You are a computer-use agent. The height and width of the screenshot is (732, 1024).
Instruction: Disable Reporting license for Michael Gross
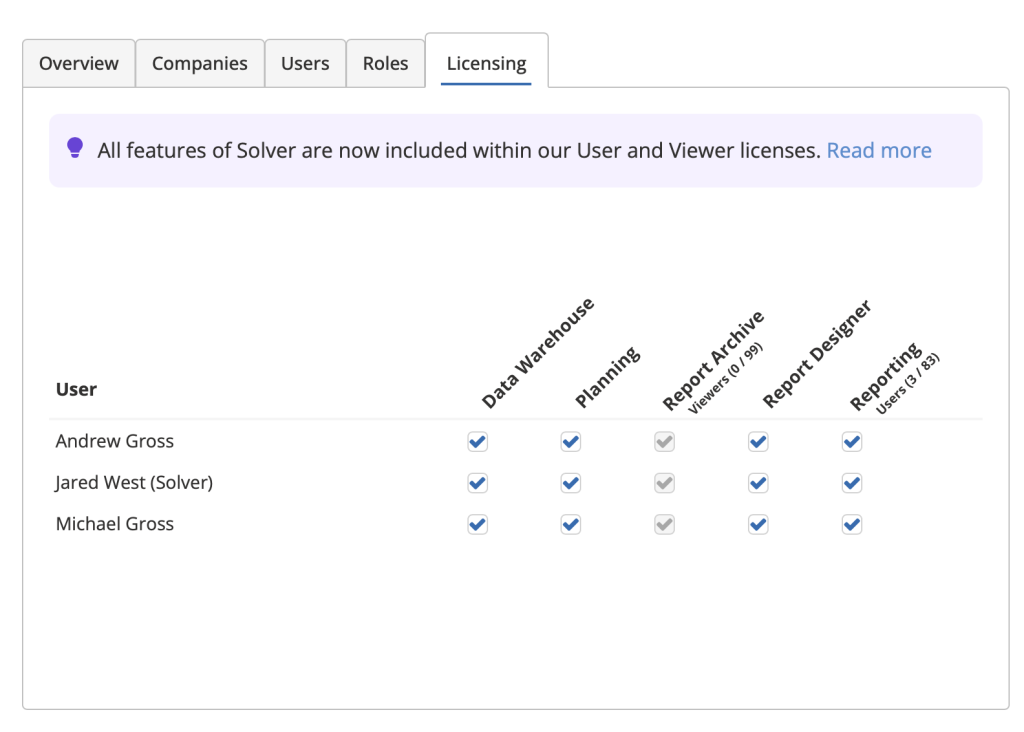[x=852, y=524]
